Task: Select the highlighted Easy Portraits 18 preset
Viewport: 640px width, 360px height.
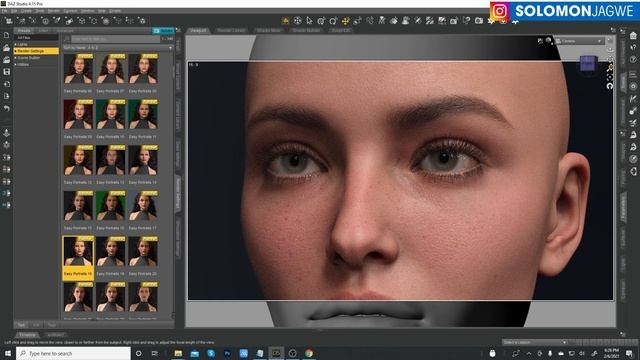Action: (x=78, y=258)
